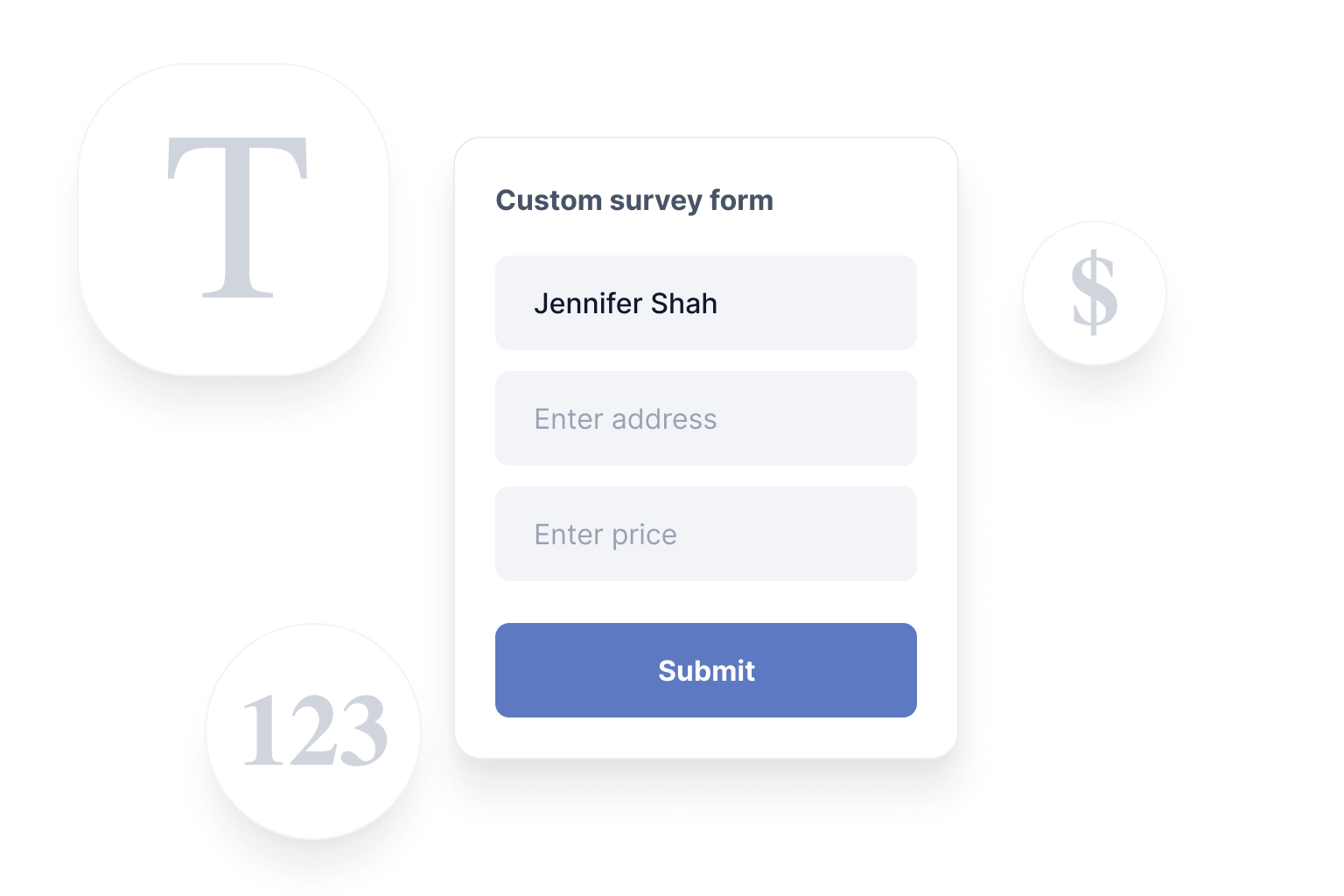Click into the Enter address field
Screen dimensions: 1344x896
coord(706,418)
